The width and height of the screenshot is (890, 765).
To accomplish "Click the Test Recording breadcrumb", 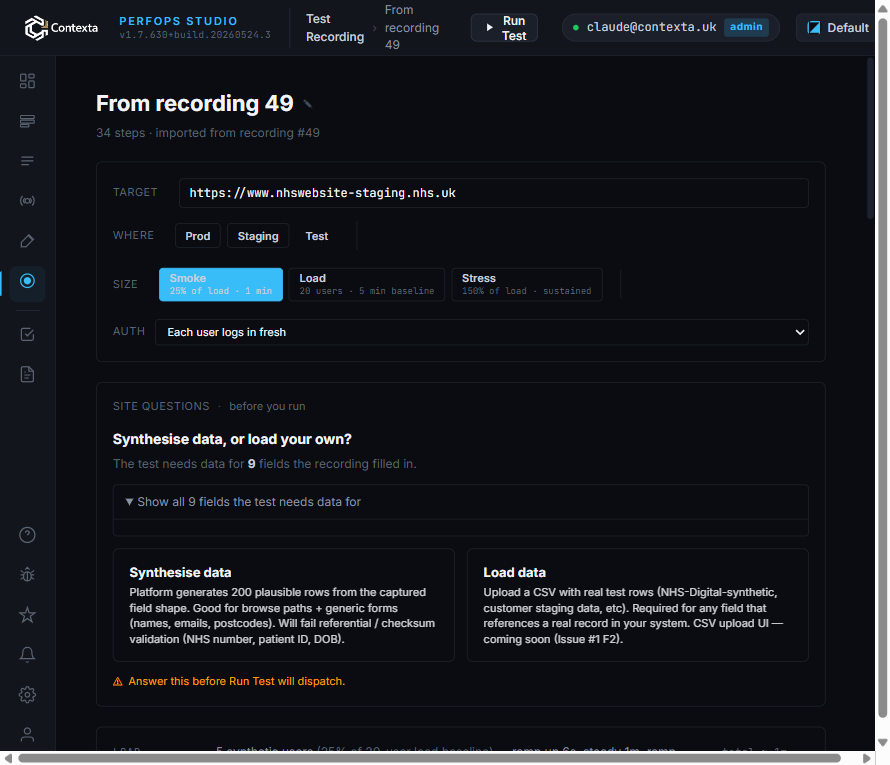I will [x=335, y=28].
